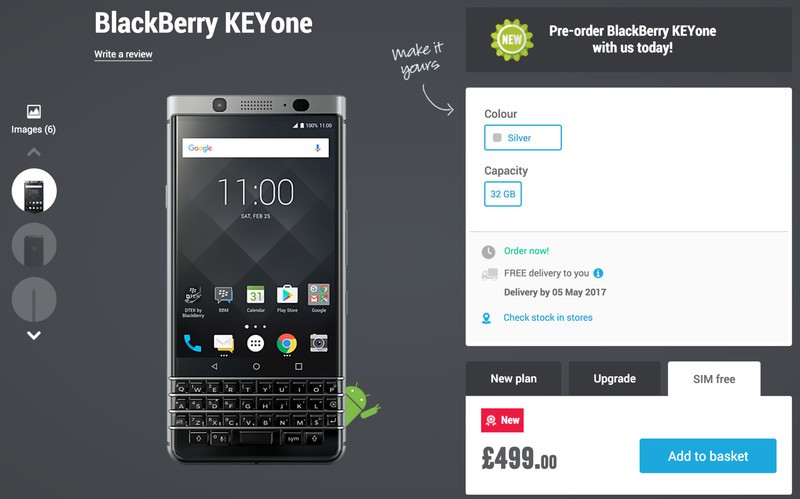This screenshot has height=499, width=800.
Task: Show more thumbnails with down chevron
Action: click(x=34, y=335)
